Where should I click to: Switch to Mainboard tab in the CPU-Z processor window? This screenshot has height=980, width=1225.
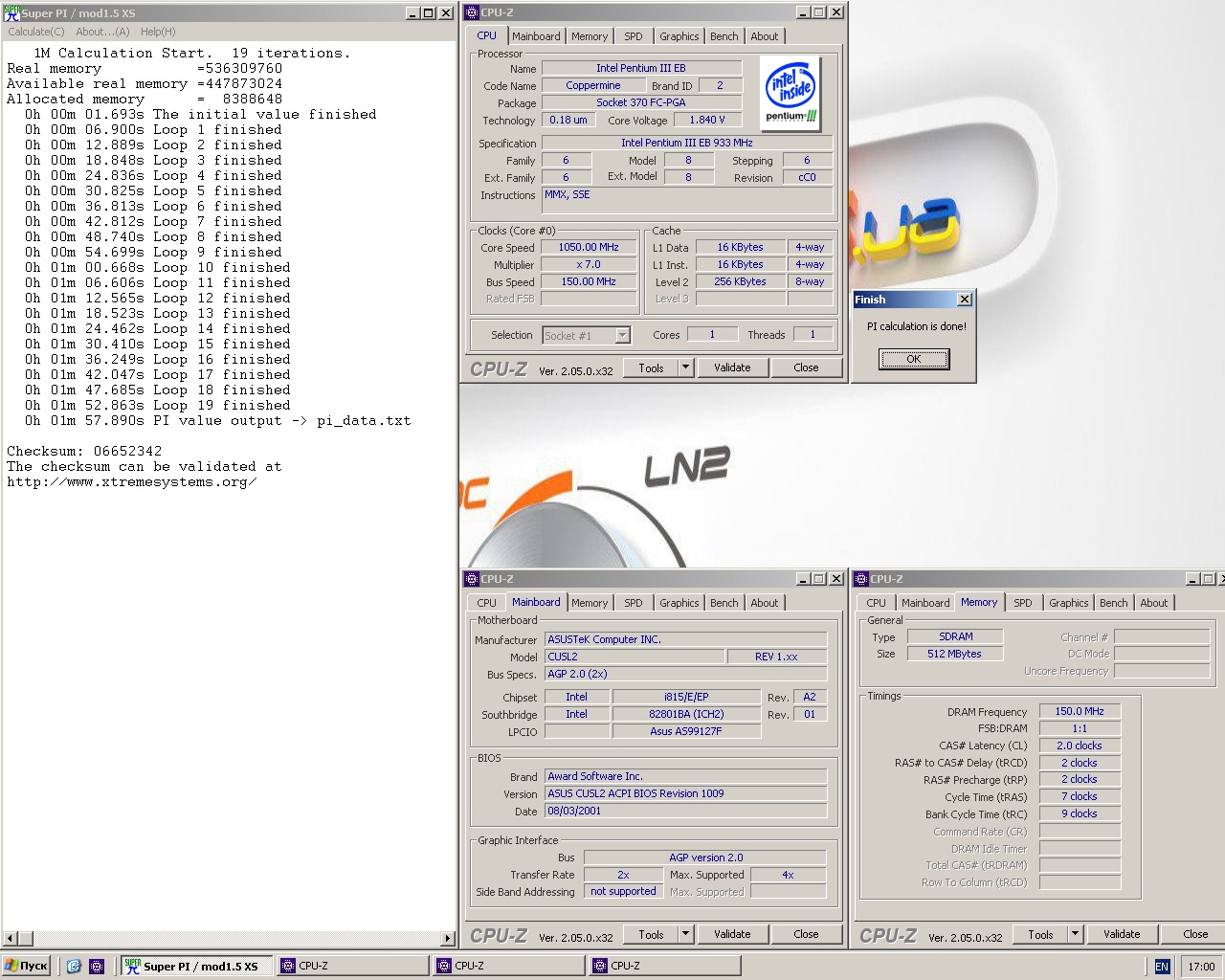tap(536, 36)
